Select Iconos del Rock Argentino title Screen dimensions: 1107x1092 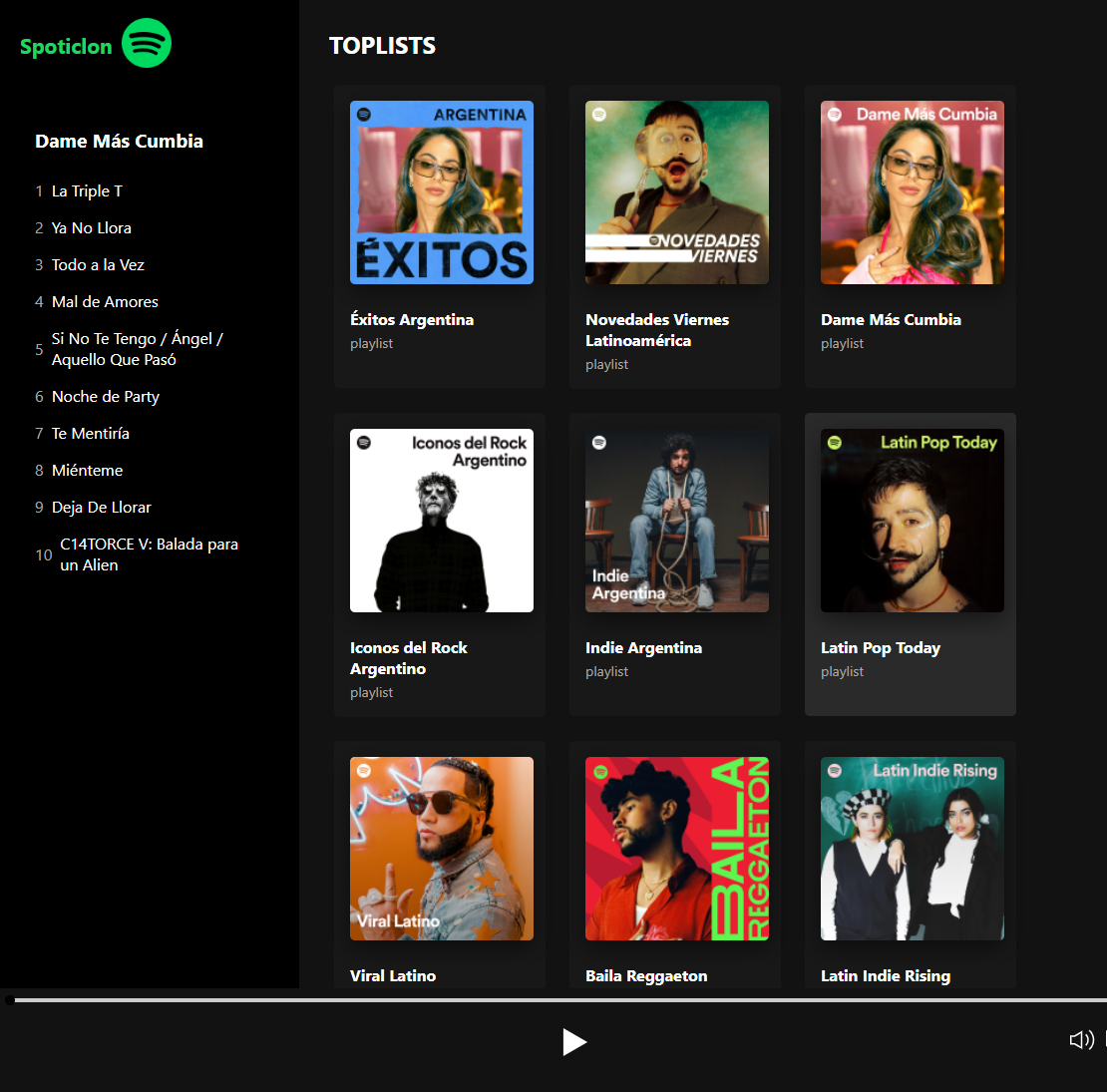(x=409, y=658)
